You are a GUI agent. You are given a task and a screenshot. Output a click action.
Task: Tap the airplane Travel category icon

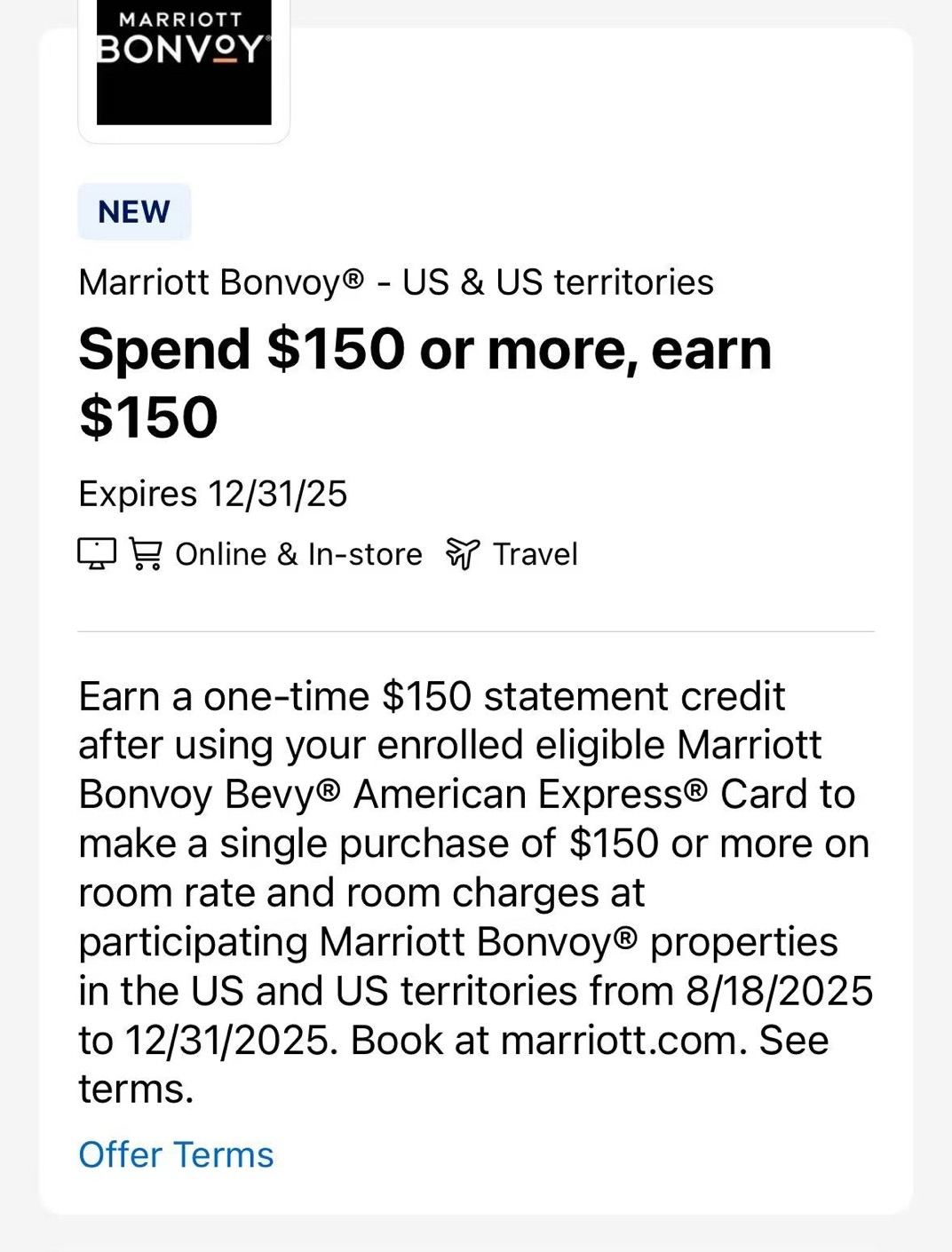pyautogui.click(x=463, y=553)
